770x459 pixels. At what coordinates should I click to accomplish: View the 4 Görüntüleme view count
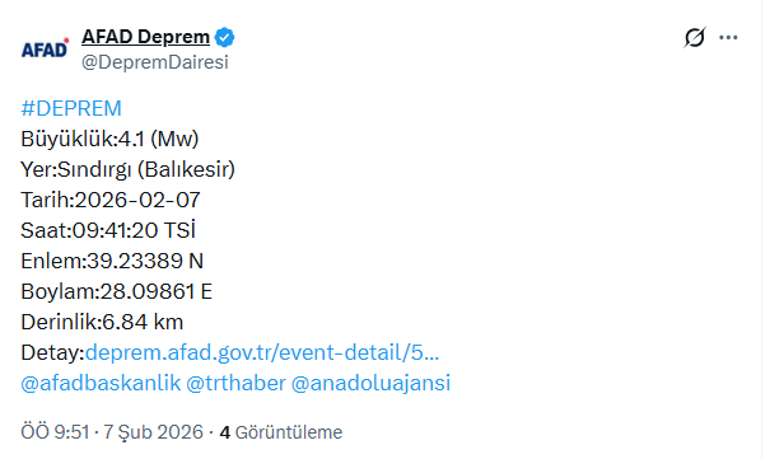(x=281, y=432)
